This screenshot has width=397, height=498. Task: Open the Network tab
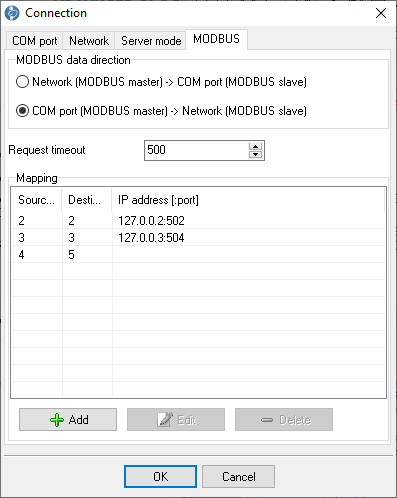pyautogui.click(x=89, y=41)
